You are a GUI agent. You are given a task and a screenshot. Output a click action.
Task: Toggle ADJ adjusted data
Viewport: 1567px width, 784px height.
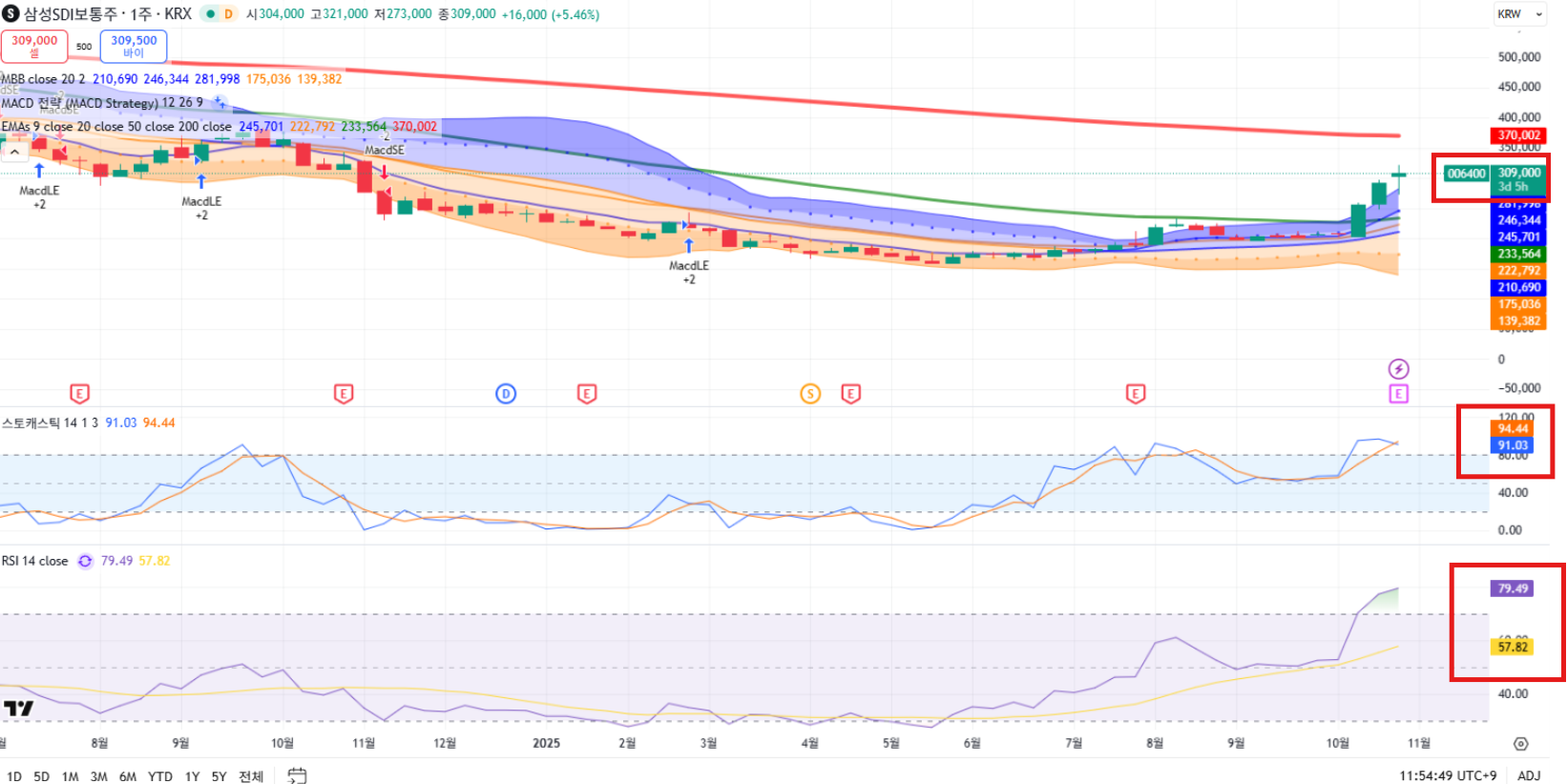click(1529, 775)
